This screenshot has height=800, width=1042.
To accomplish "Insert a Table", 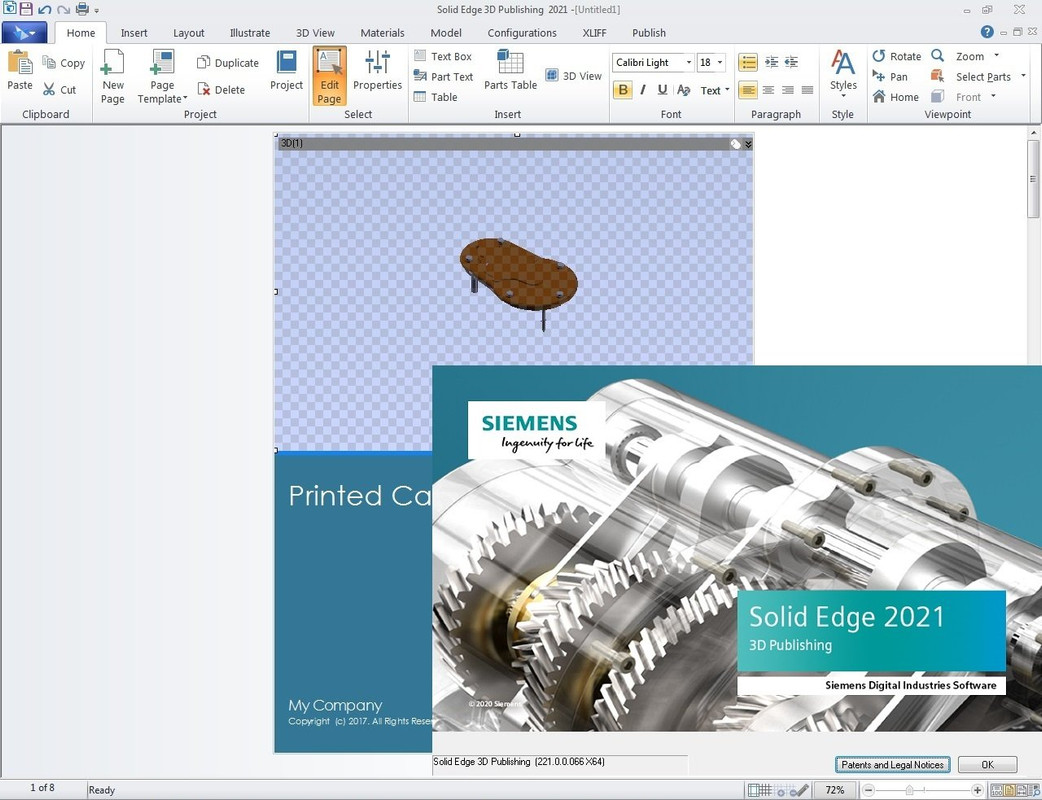I will tap(435, 97).
